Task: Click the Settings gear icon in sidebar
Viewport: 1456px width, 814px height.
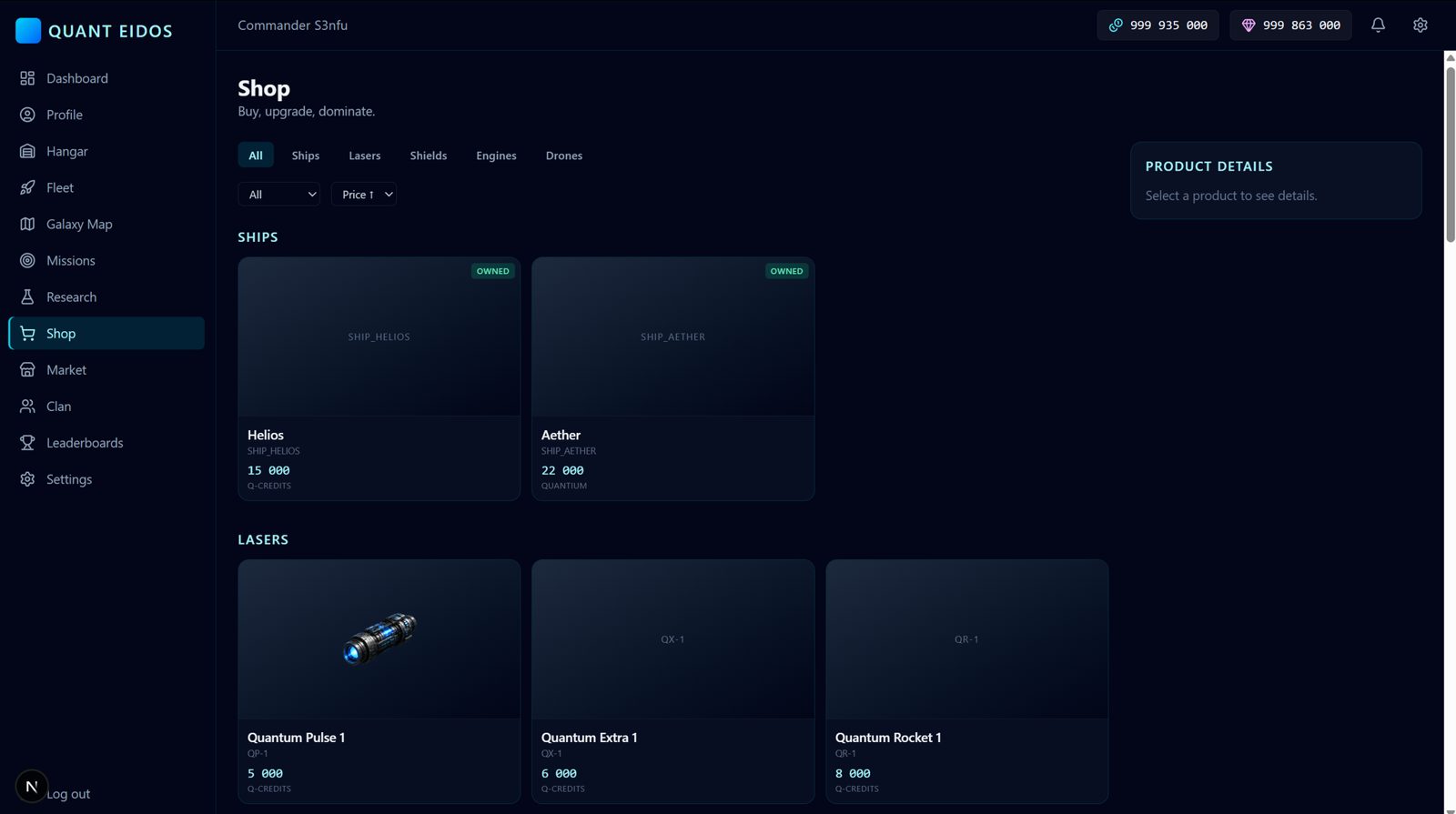Action: 27,478
